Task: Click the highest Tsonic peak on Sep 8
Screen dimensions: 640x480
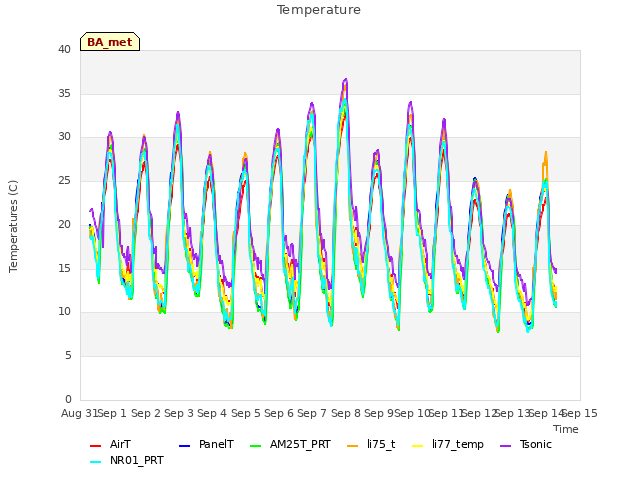Action: coord(346,79)
